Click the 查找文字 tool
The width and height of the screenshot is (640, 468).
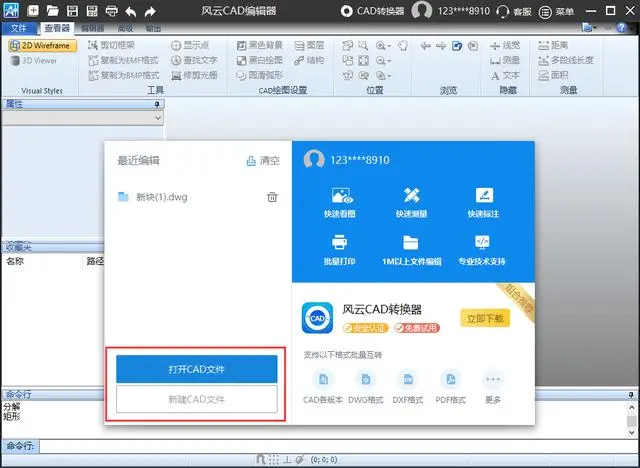[194, 60]
